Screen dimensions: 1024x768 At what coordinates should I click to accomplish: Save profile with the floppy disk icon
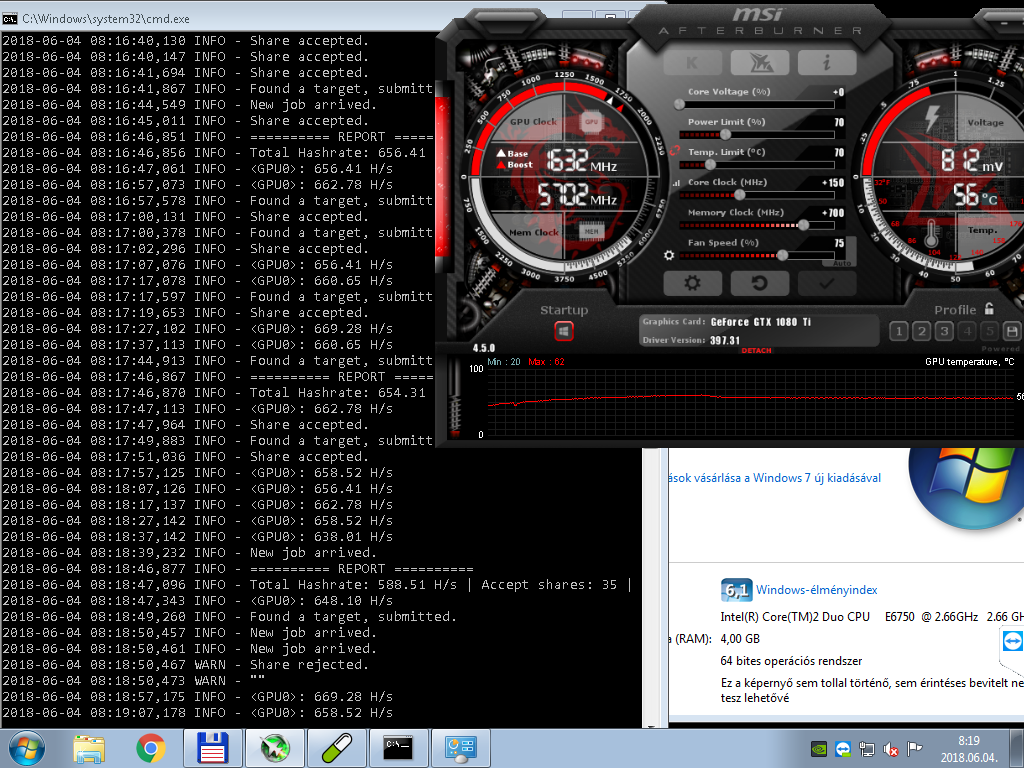click(1012, 331)
